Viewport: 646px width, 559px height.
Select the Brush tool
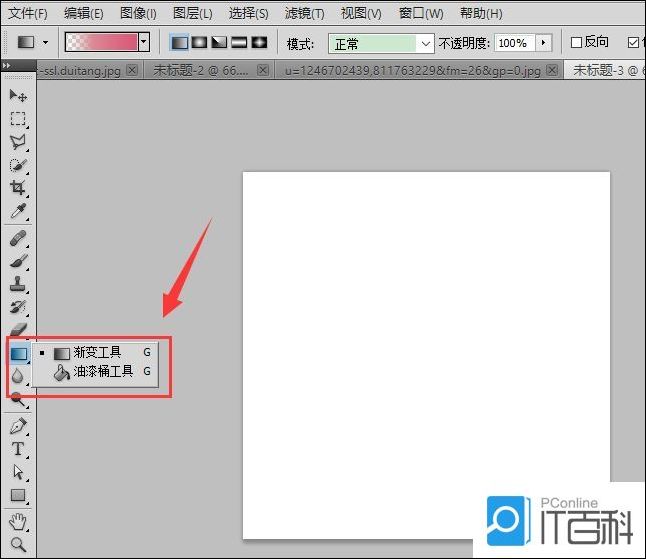18,261
